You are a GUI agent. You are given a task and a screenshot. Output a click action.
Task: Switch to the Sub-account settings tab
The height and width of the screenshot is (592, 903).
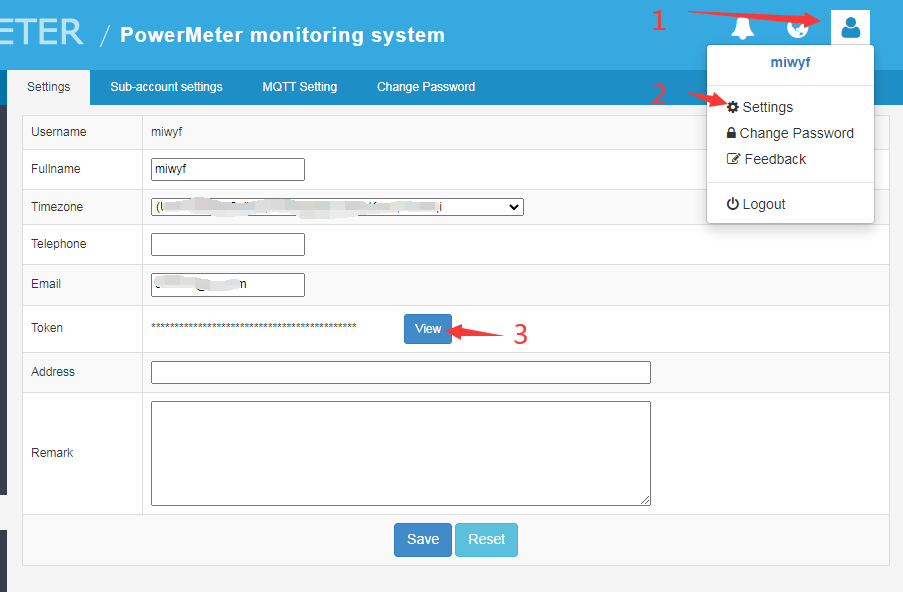click(166, 87)
